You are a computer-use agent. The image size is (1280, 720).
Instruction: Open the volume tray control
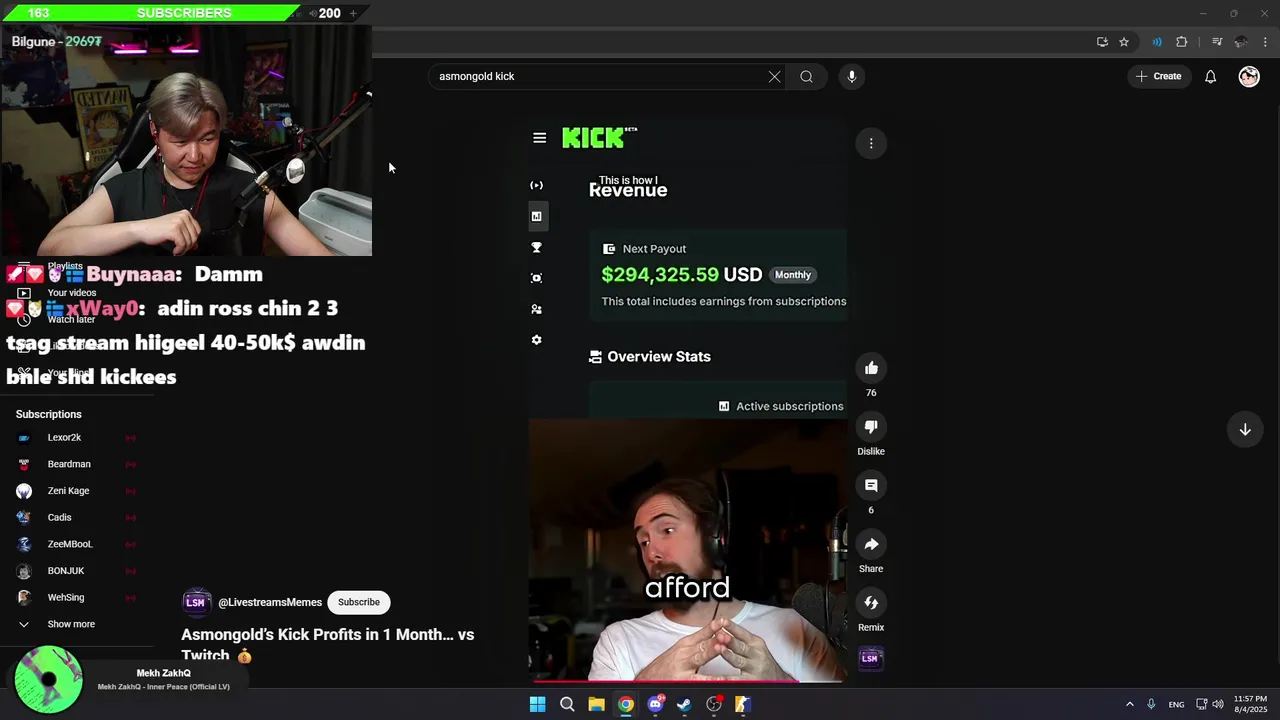click(1218, 704)
